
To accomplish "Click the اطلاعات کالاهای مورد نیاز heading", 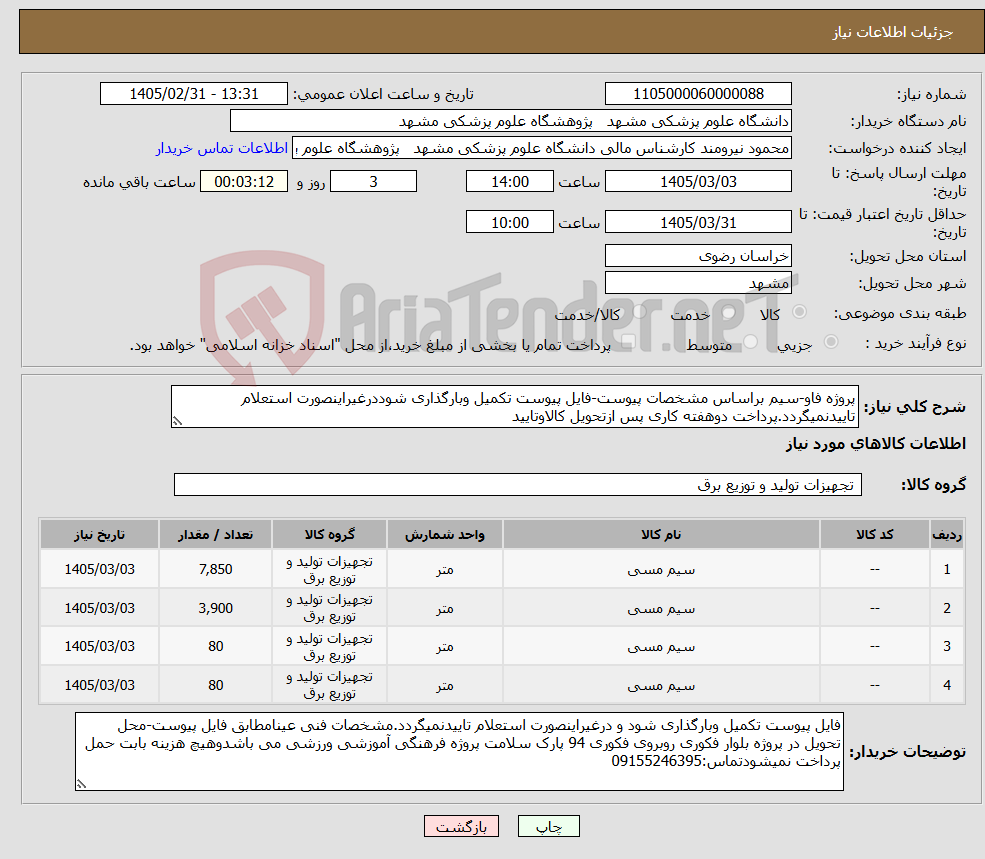I will click(x=875, y=444).
